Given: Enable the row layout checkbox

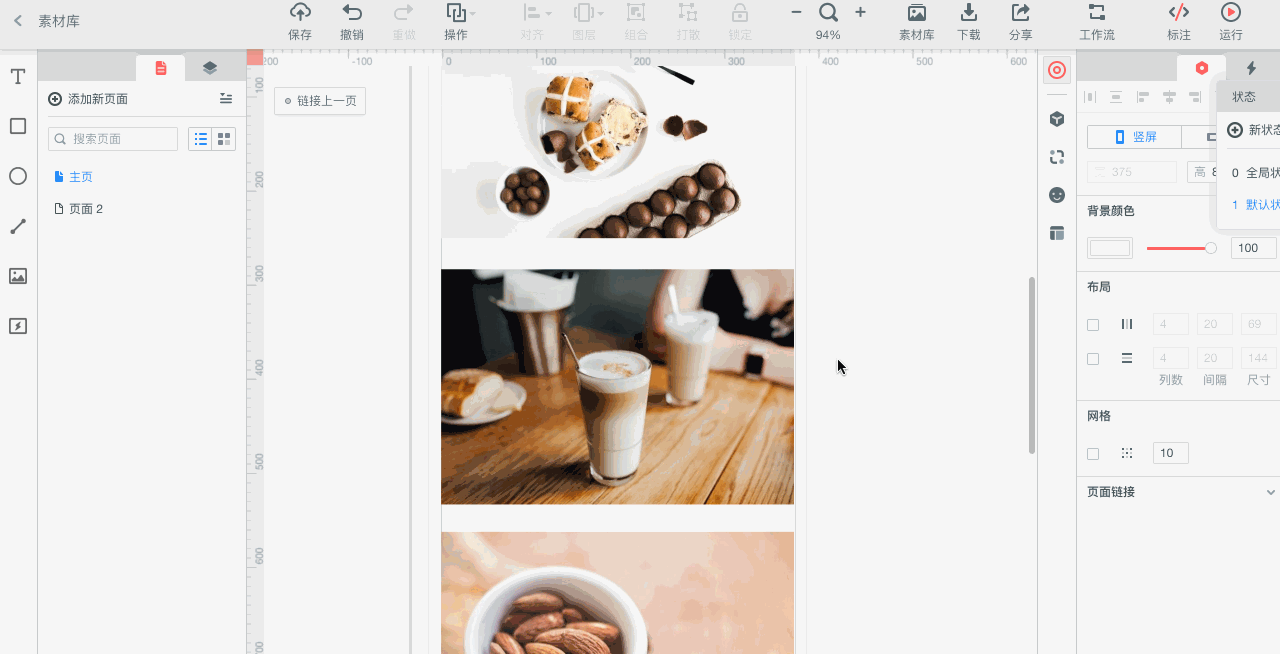Looking at the screenshot, I should pos(1093,359).
